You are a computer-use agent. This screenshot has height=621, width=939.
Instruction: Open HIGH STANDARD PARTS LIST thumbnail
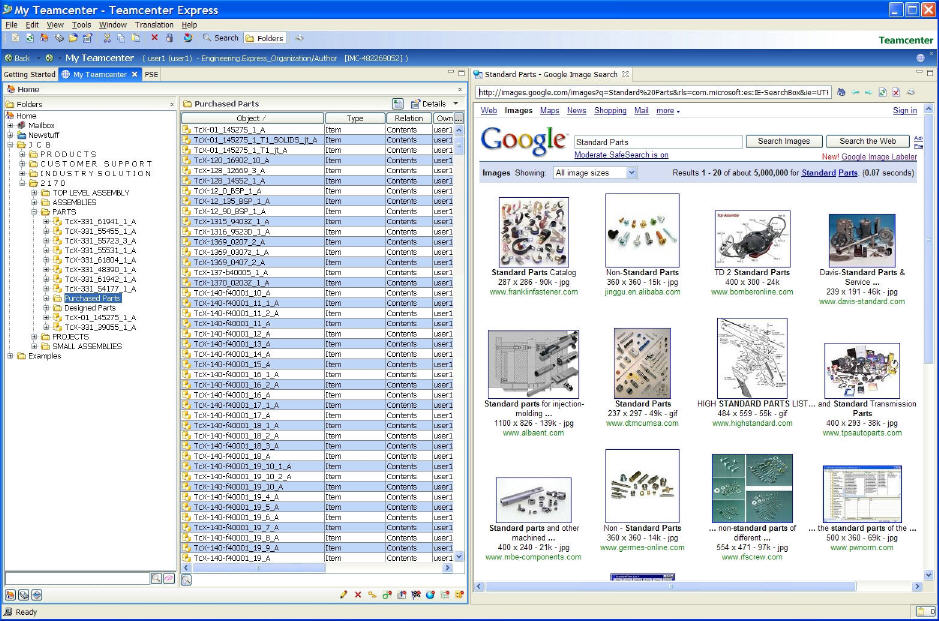752,358
